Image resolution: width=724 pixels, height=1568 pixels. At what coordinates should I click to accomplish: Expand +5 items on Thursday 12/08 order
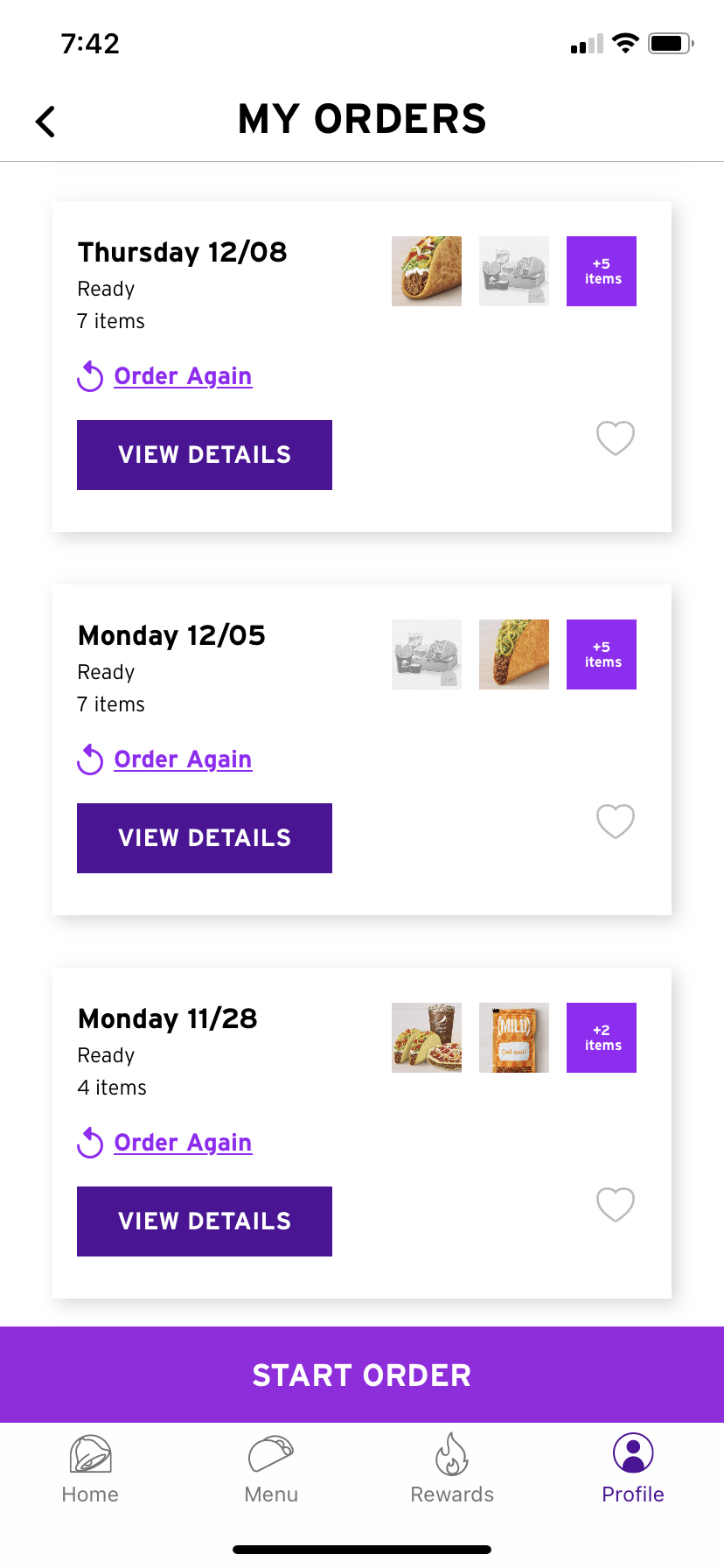602,271
